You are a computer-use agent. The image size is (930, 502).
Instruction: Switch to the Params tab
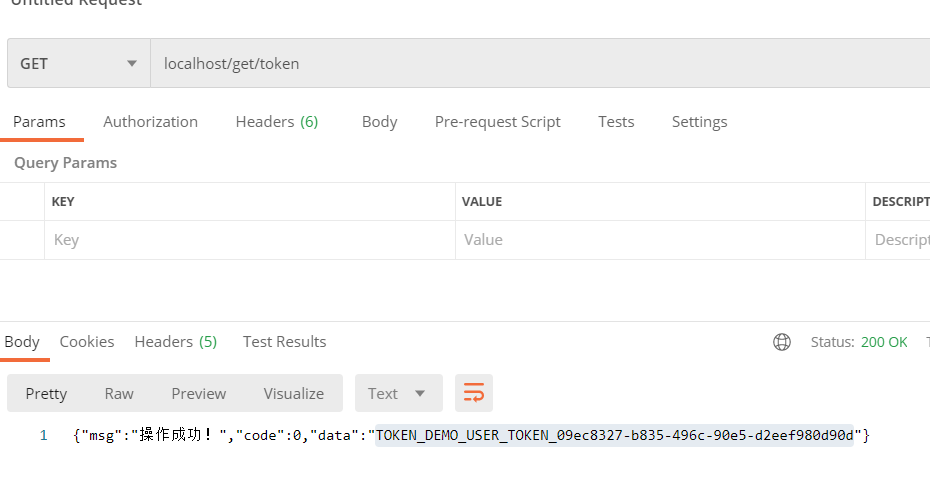pyautogui.click(x=39, y=122)
